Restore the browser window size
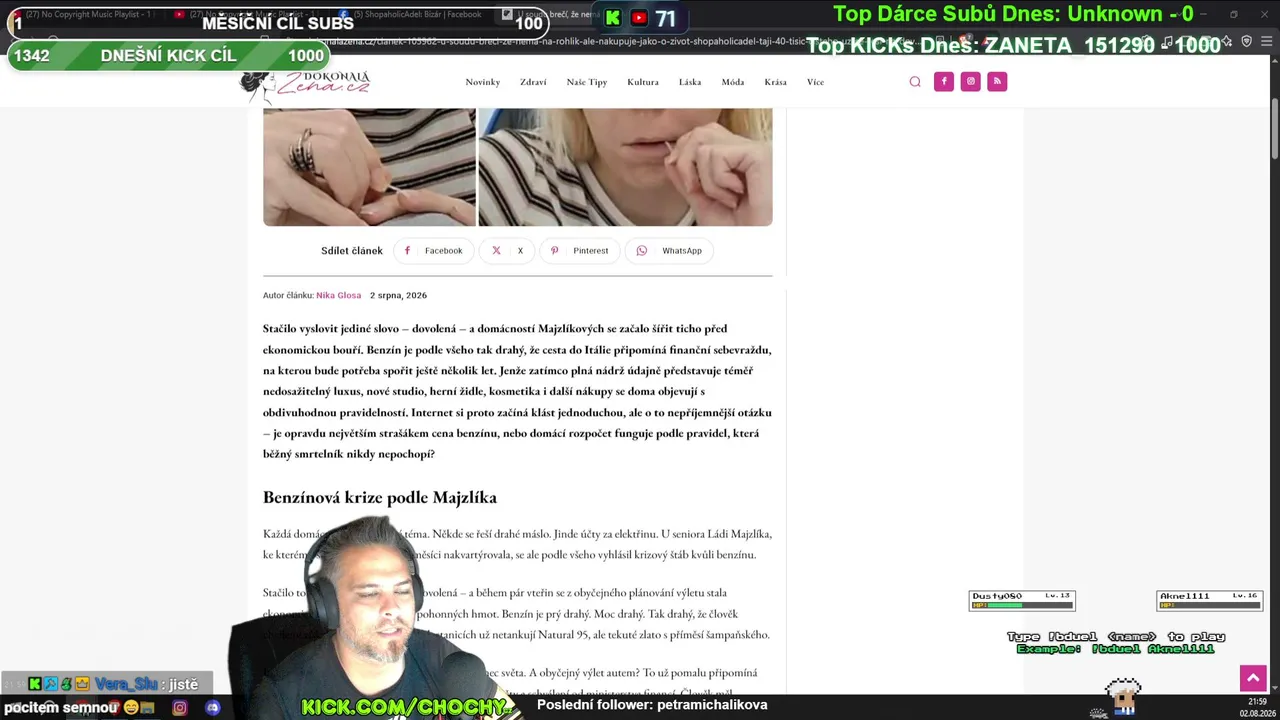The height and width of the screenshot is (720, 1280). click(1234, 14)
